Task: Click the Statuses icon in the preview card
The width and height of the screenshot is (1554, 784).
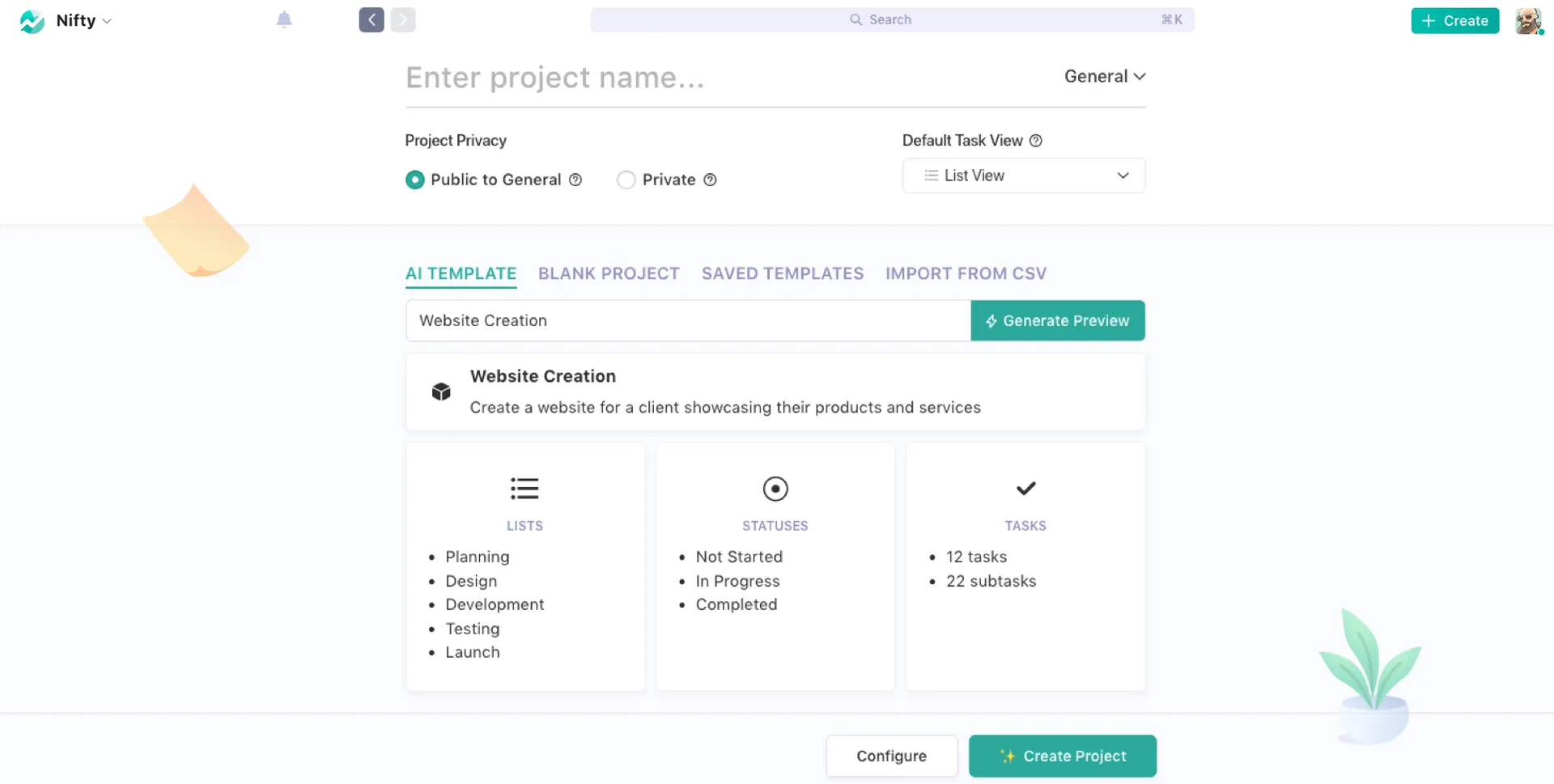Action: coord(775,489)
